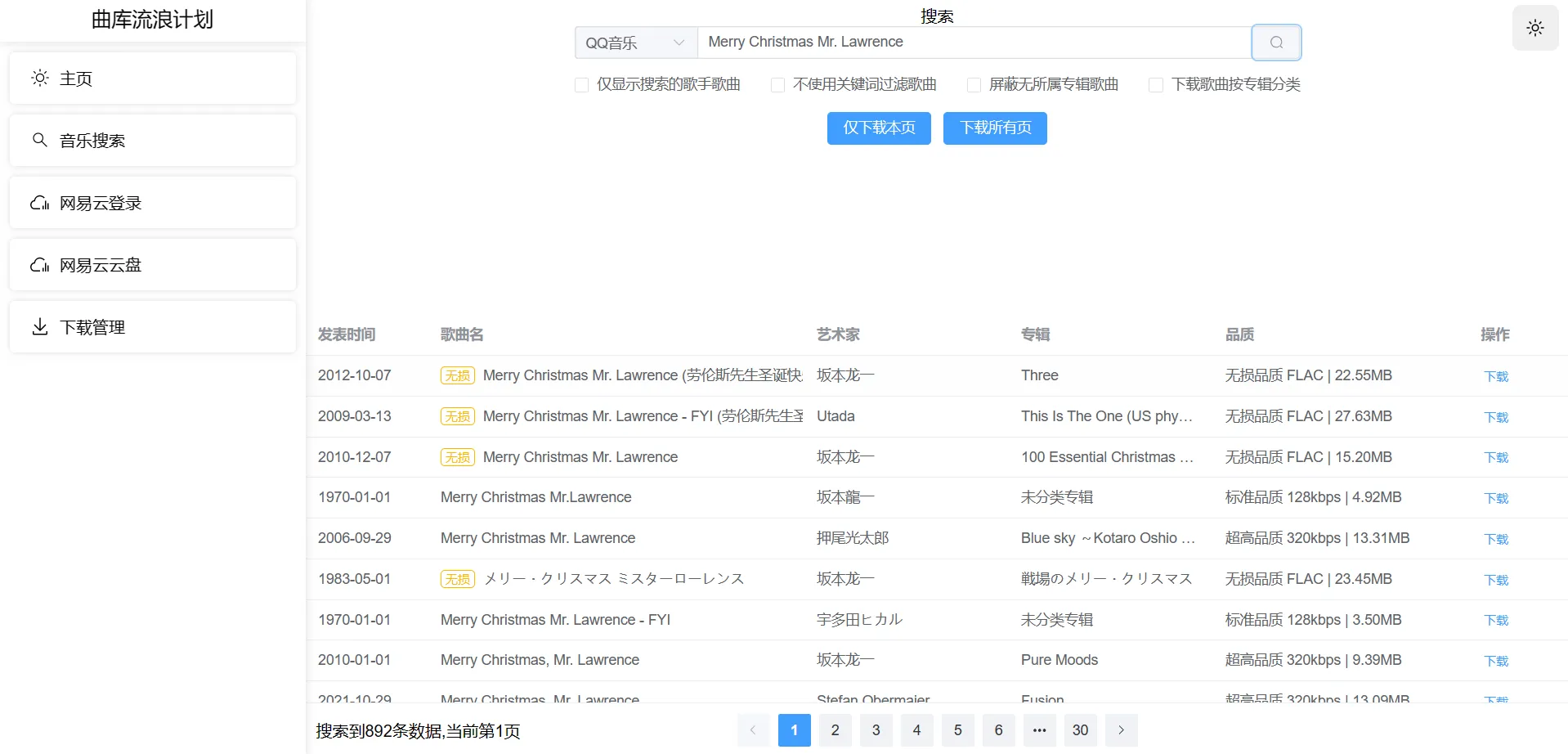Open the QQ音乐 source dropdown
Viewport: 1568px width, 754px height.
point(636,43)
